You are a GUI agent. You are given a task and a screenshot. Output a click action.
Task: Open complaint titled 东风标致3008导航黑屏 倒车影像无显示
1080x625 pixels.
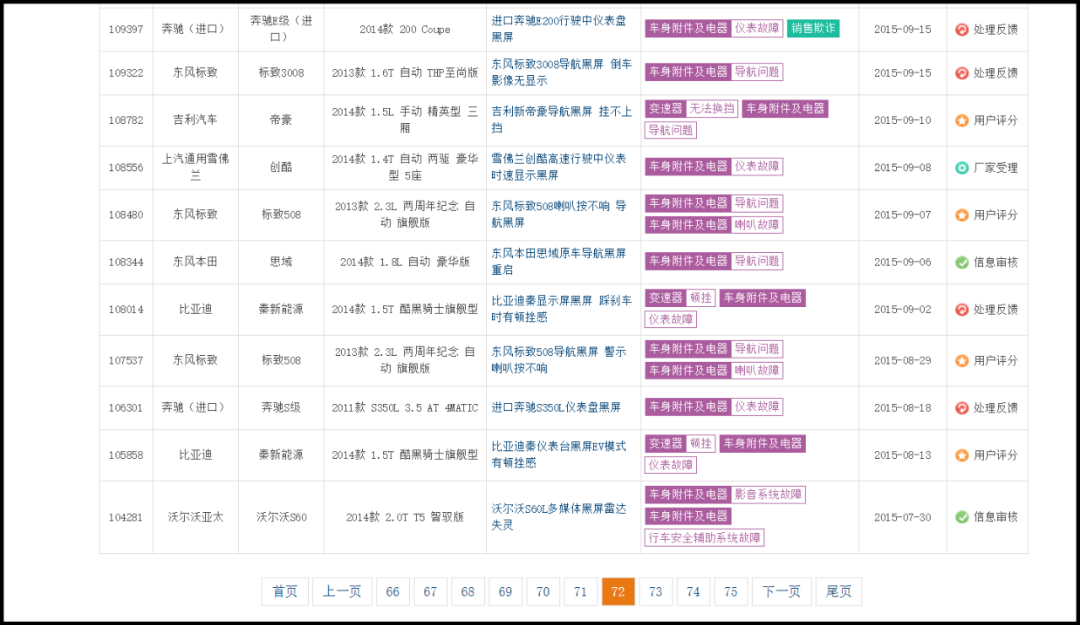coord(561,73)
